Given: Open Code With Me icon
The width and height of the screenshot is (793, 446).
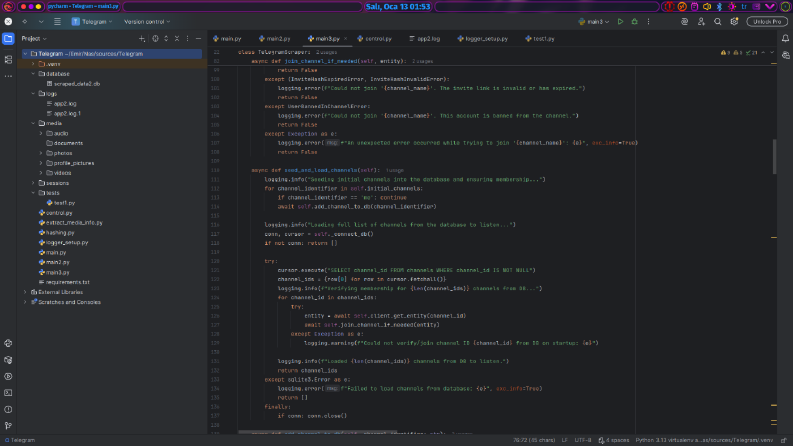Looking at the screenshot, I should 701,22.
